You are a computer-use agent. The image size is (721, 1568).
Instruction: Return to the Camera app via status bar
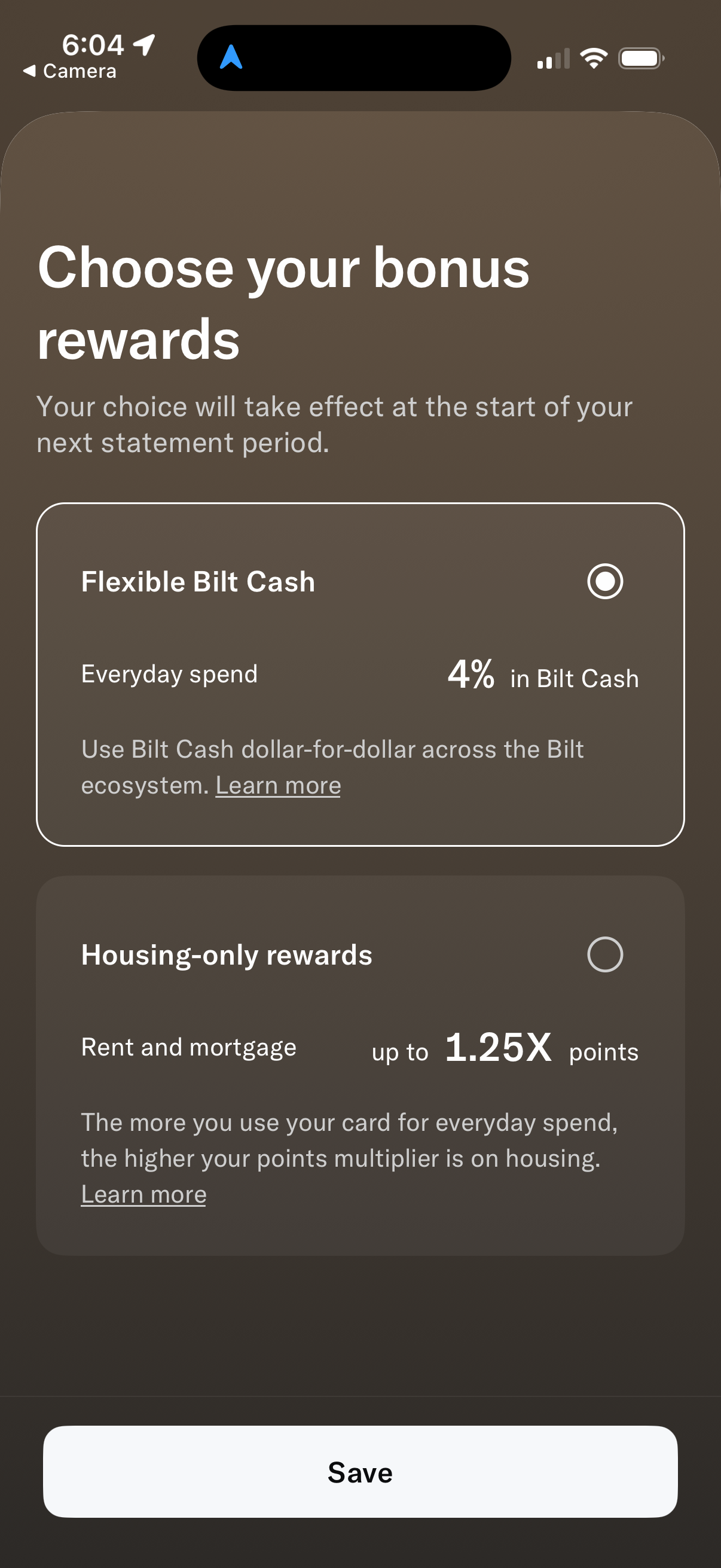point(71,70)
